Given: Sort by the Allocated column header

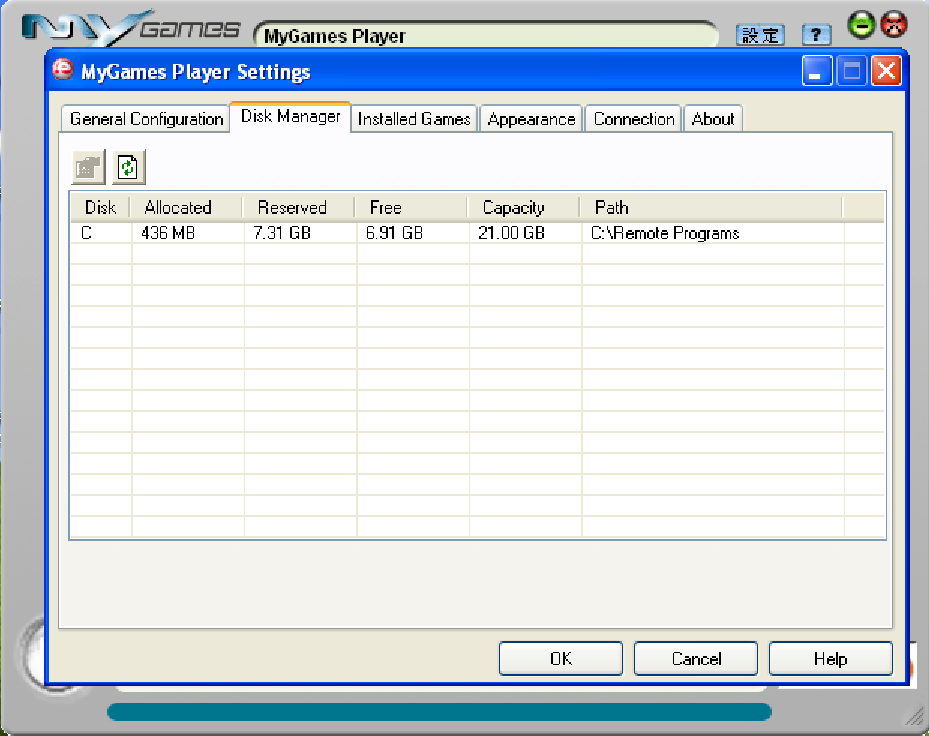Looking at the screenshot, I should pos(186,207).
